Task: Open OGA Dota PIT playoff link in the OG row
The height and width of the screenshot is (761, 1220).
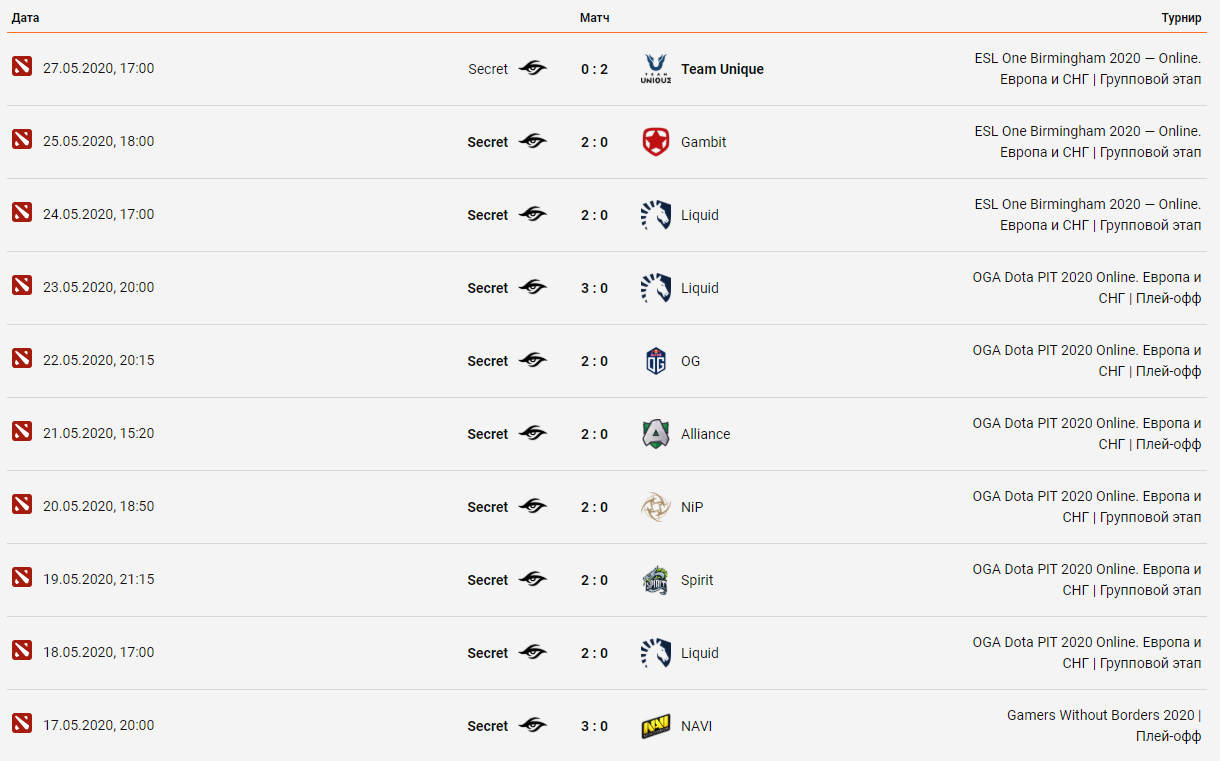Action: point(1087,361)
